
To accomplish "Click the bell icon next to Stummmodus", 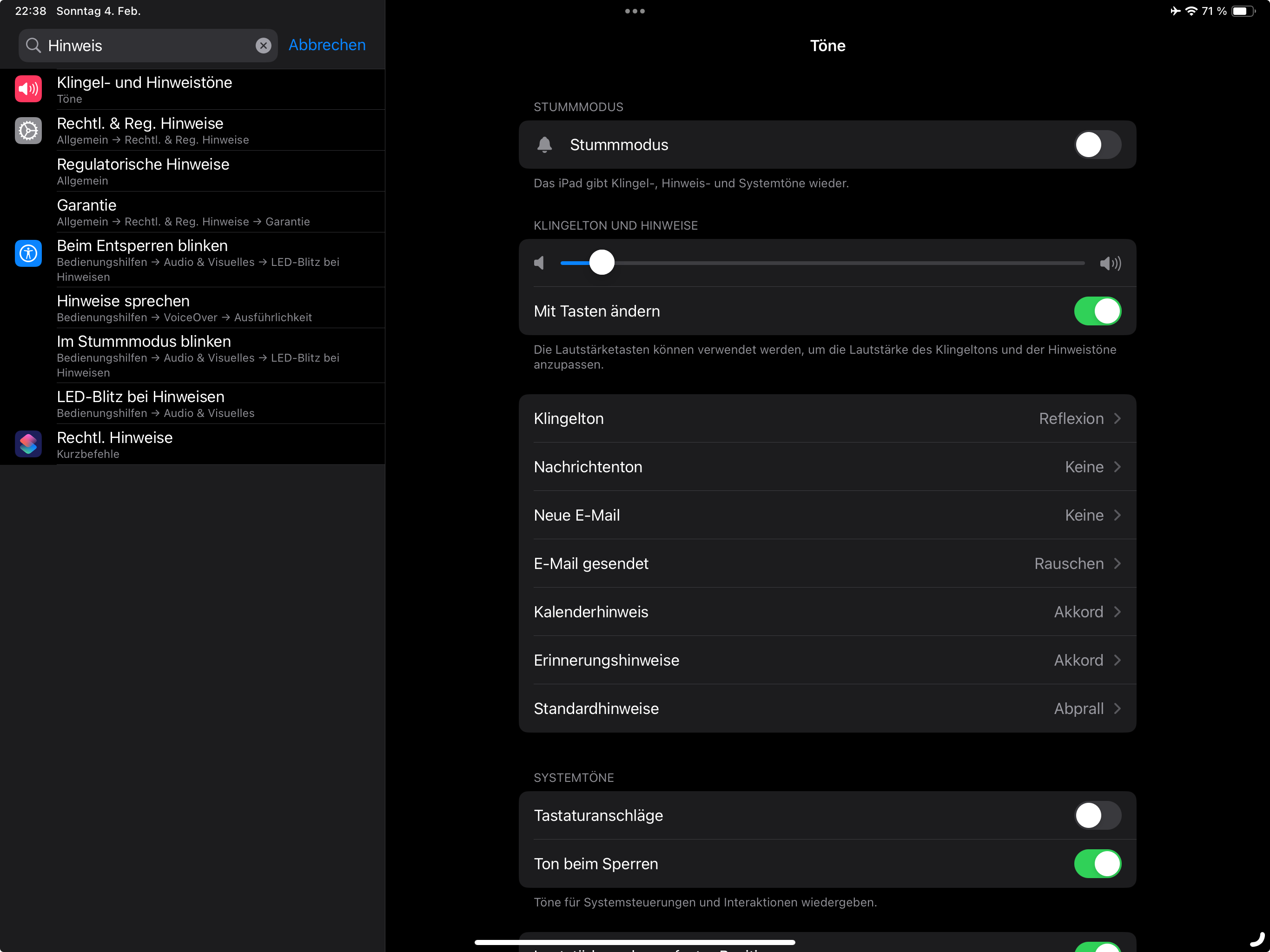I will click(x=544, y=145).
